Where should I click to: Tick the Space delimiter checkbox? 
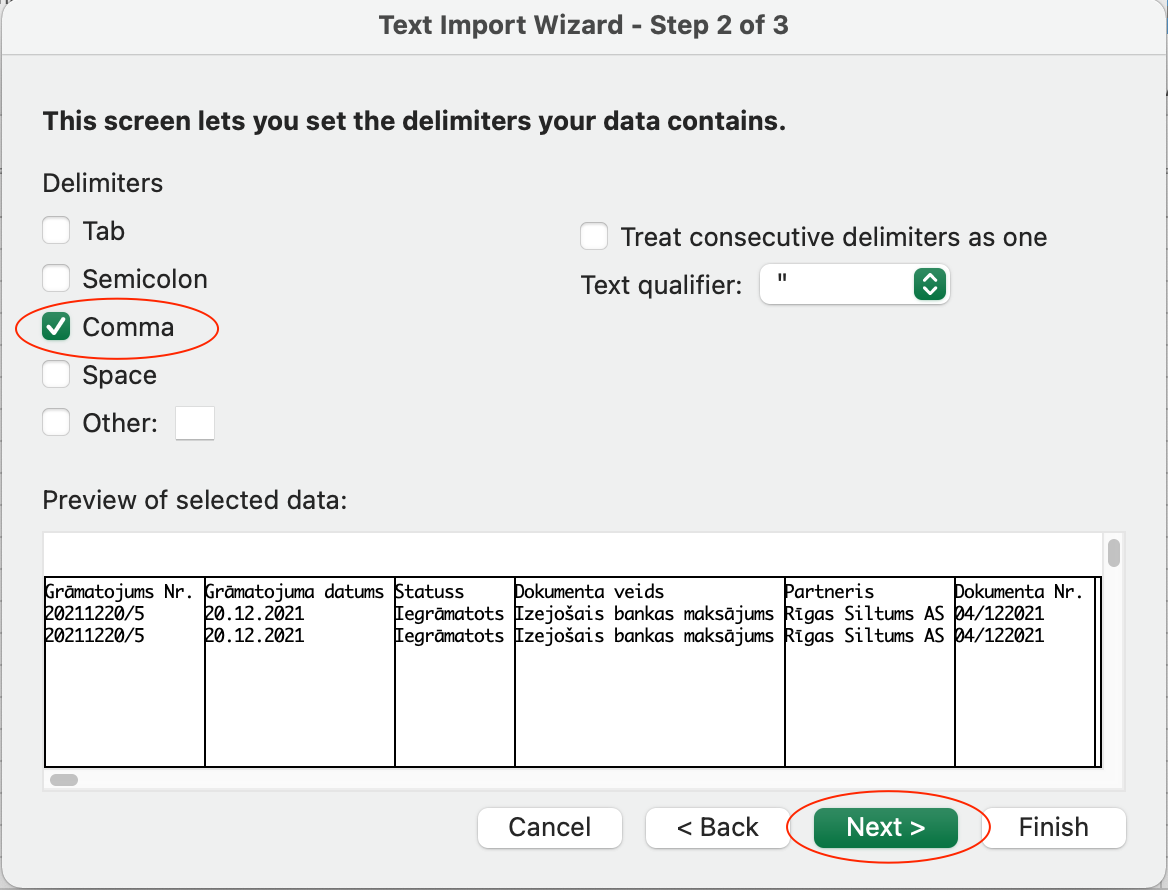click(56, 375)
